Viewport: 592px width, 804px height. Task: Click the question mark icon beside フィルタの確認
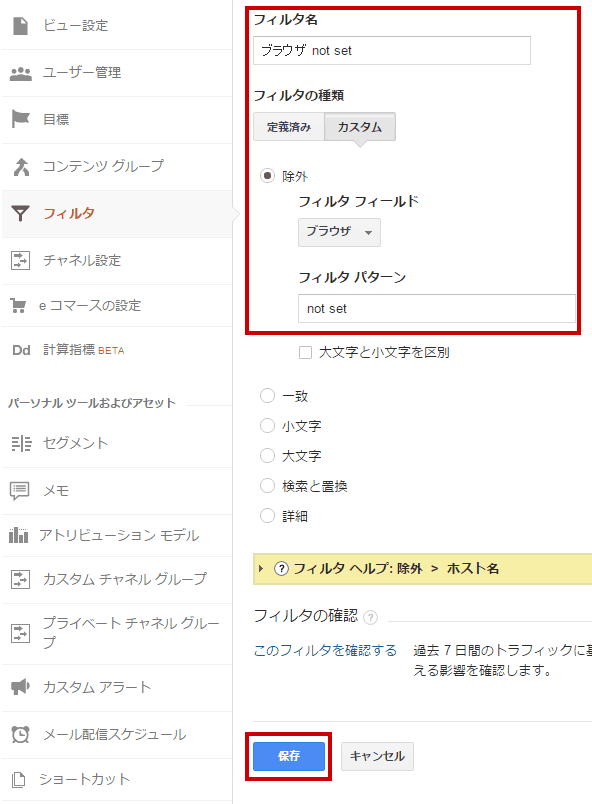371,617
